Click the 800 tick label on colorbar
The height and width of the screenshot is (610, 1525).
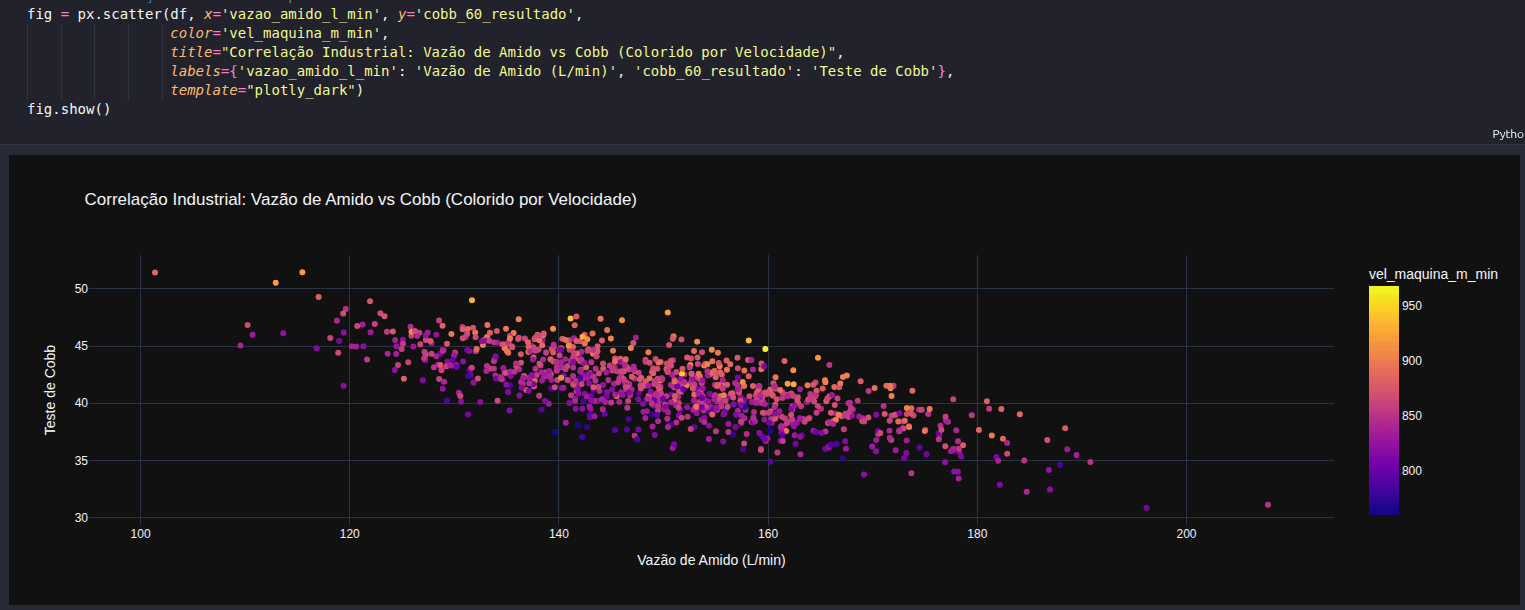(x=1411, y=470)
